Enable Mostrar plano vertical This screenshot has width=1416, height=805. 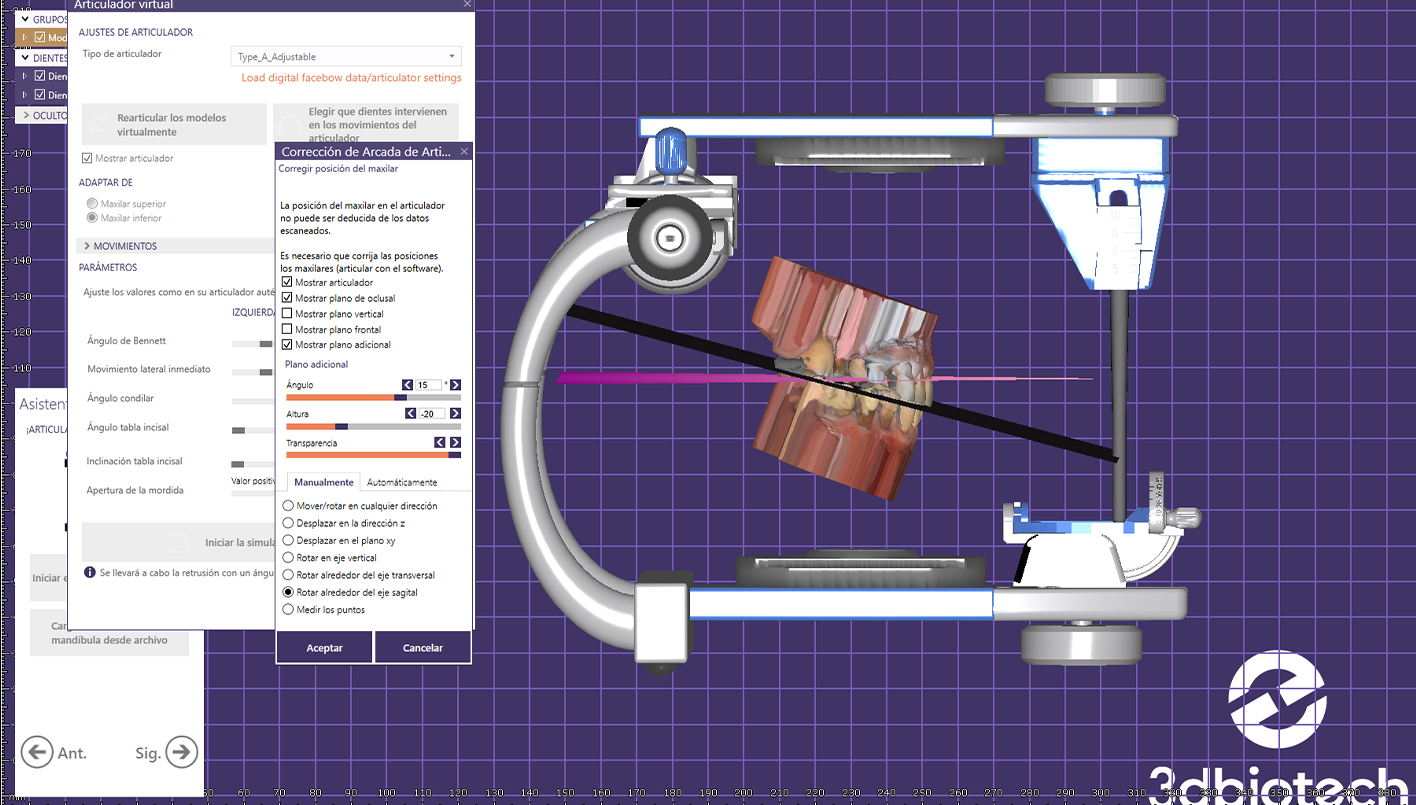(x=288, y=313)
